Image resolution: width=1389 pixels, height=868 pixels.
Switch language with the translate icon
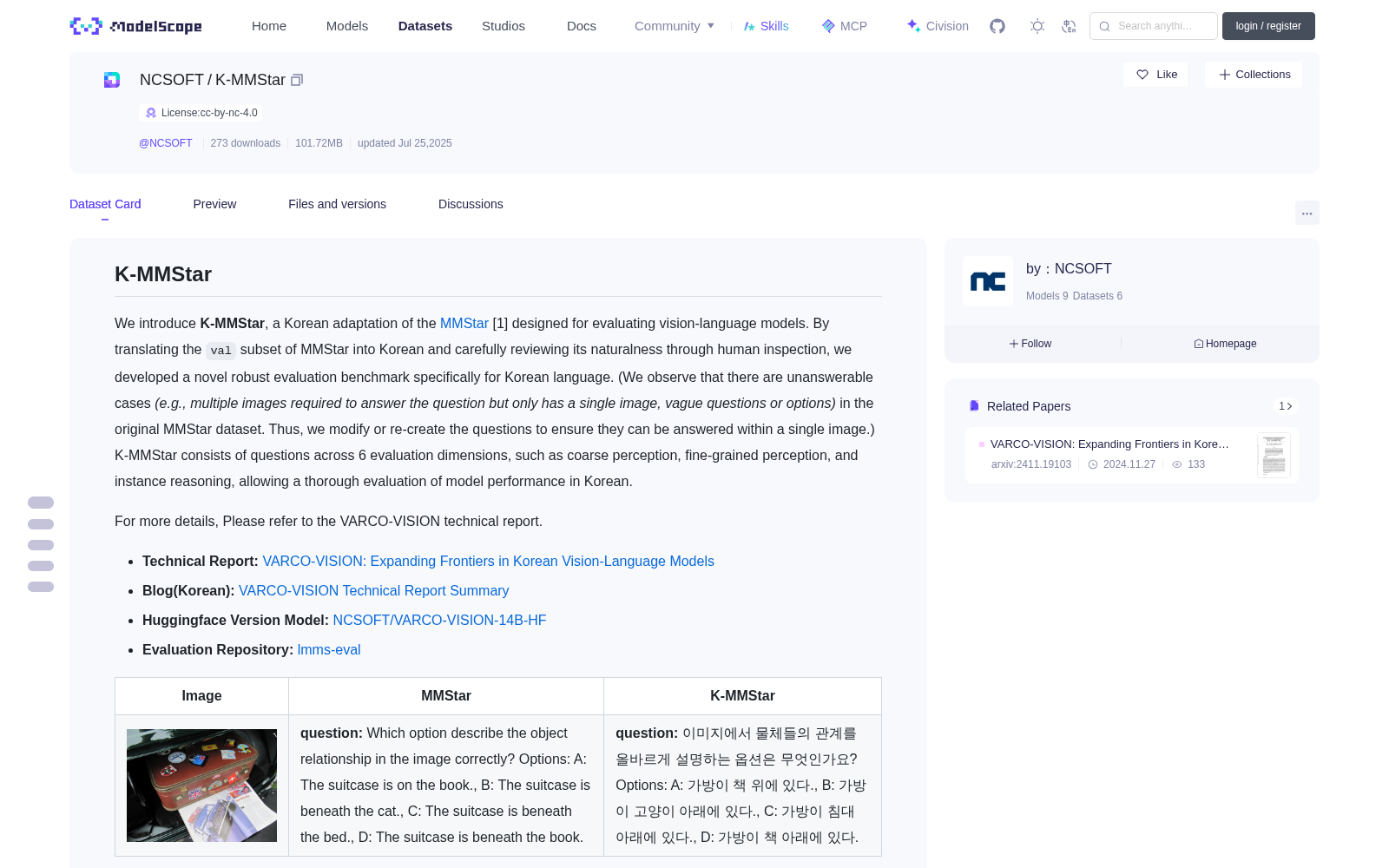coord(1070,26)
